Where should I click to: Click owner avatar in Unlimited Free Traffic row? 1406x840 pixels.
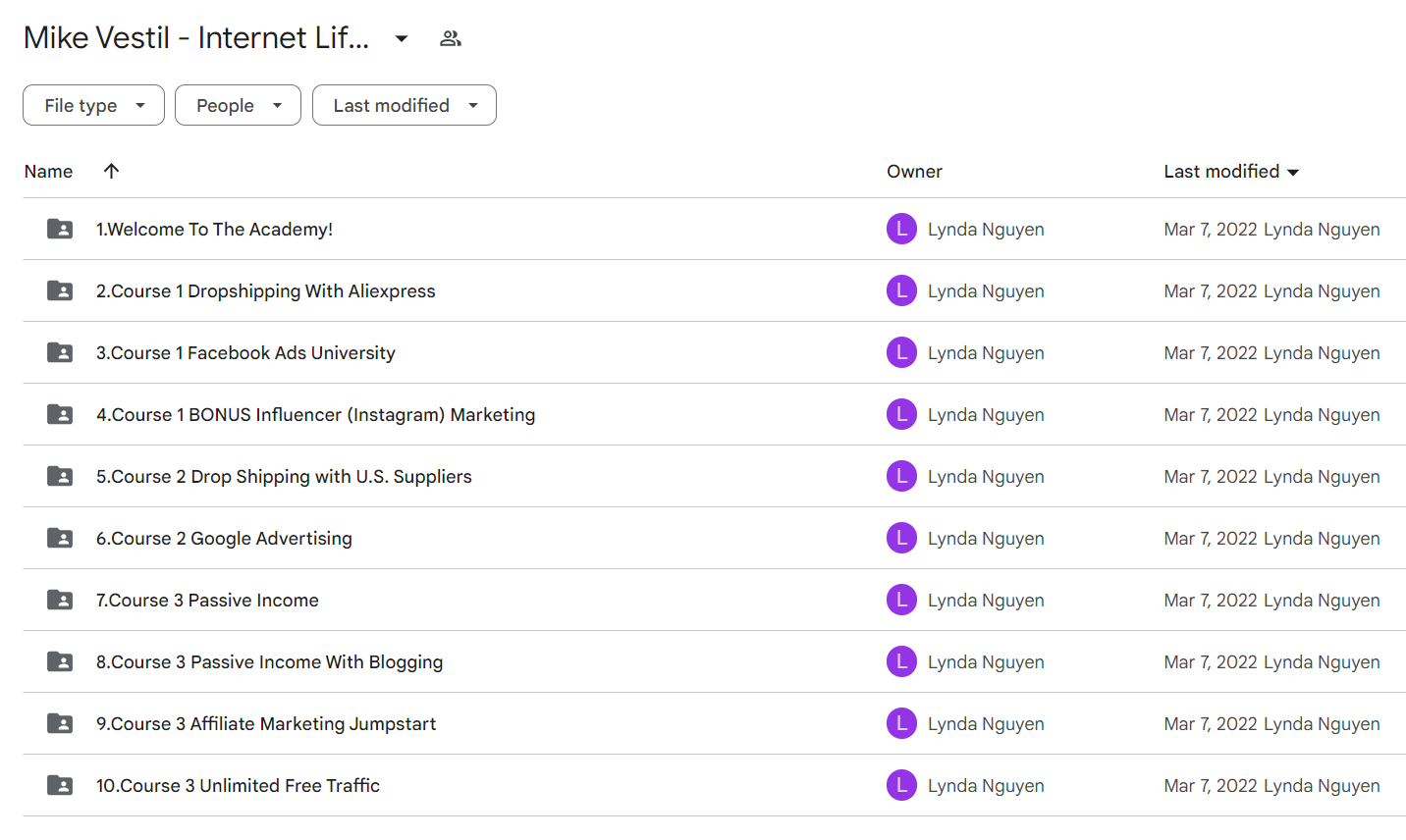coord(901,785)
